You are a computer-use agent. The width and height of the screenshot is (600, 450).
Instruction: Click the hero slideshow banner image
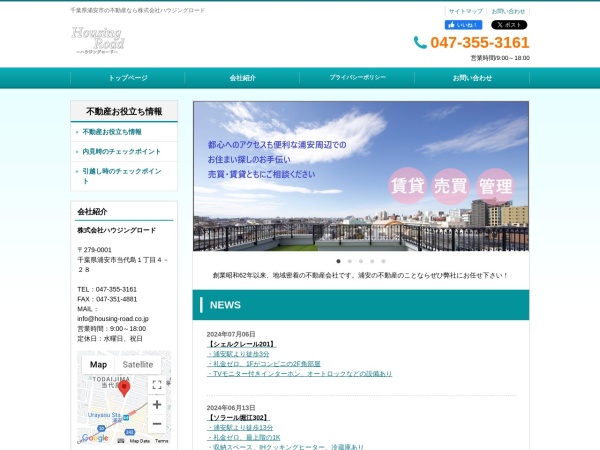(x=361, y=176)
